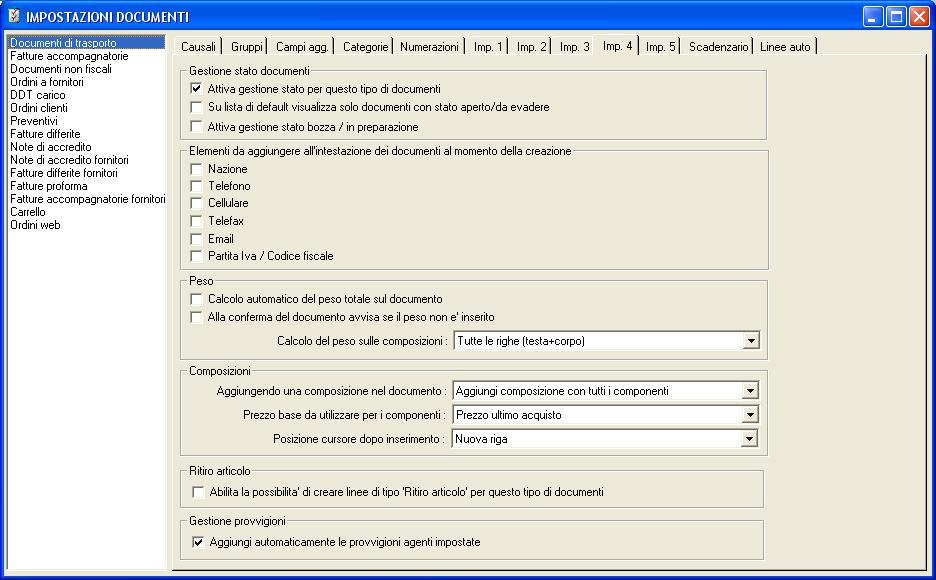The height and width of the screenshot is (580, 936).
Task: Switch to the Gruppi tab
Action: [x=247, y=47]
